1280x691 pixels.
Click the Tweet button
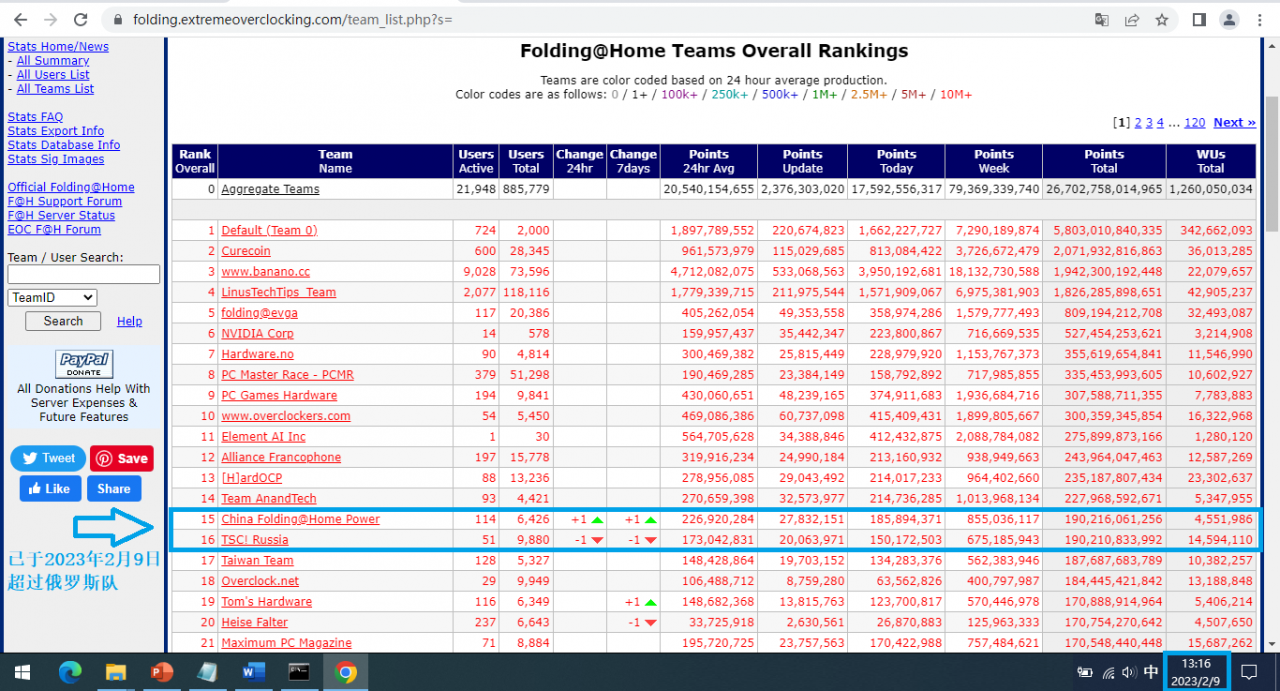point(48,458)
